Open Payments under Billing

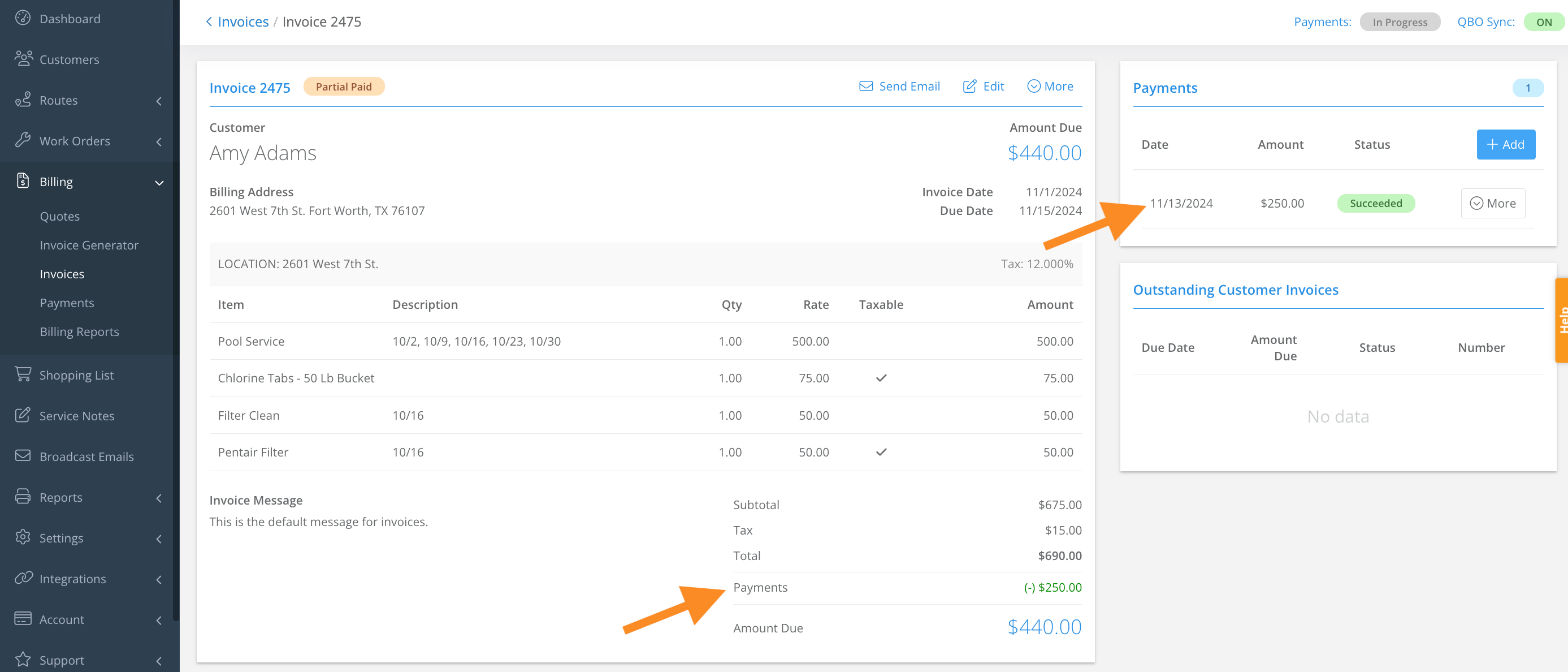(67, 303)
